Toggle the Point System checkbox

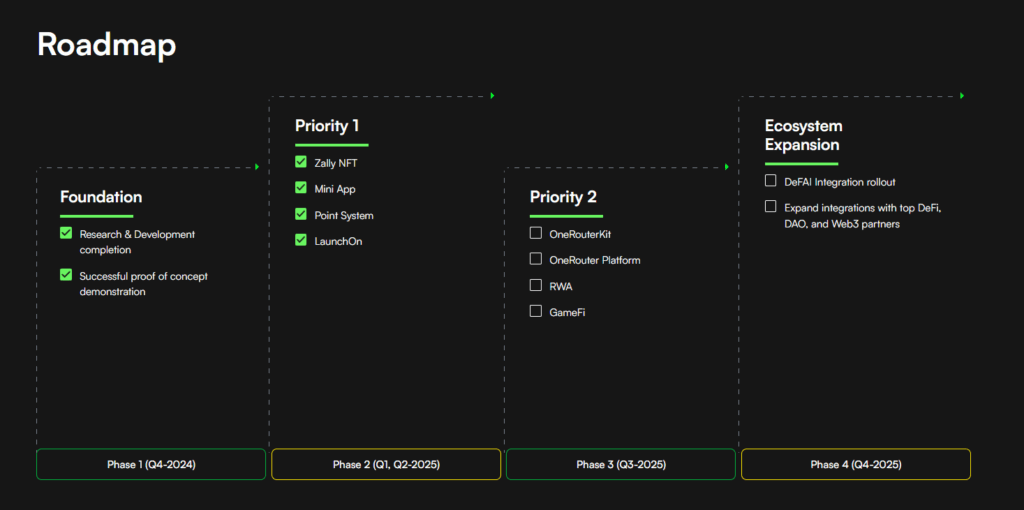301,214
